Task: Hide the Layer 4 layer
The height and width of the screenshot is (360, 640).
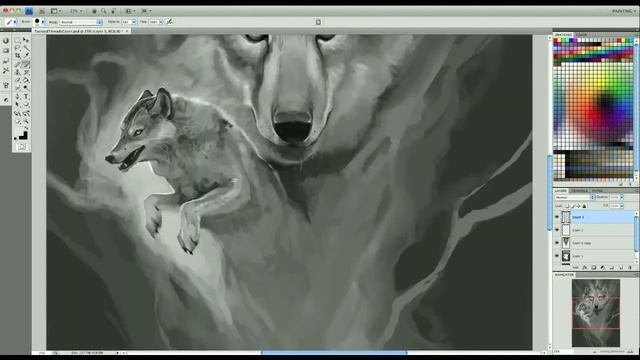Action: coord(557,217)
